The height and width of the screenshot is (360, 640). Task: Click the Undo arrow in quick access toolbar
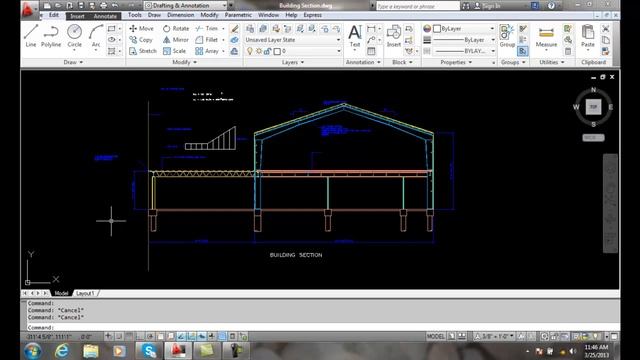click(x=115, y=6)
